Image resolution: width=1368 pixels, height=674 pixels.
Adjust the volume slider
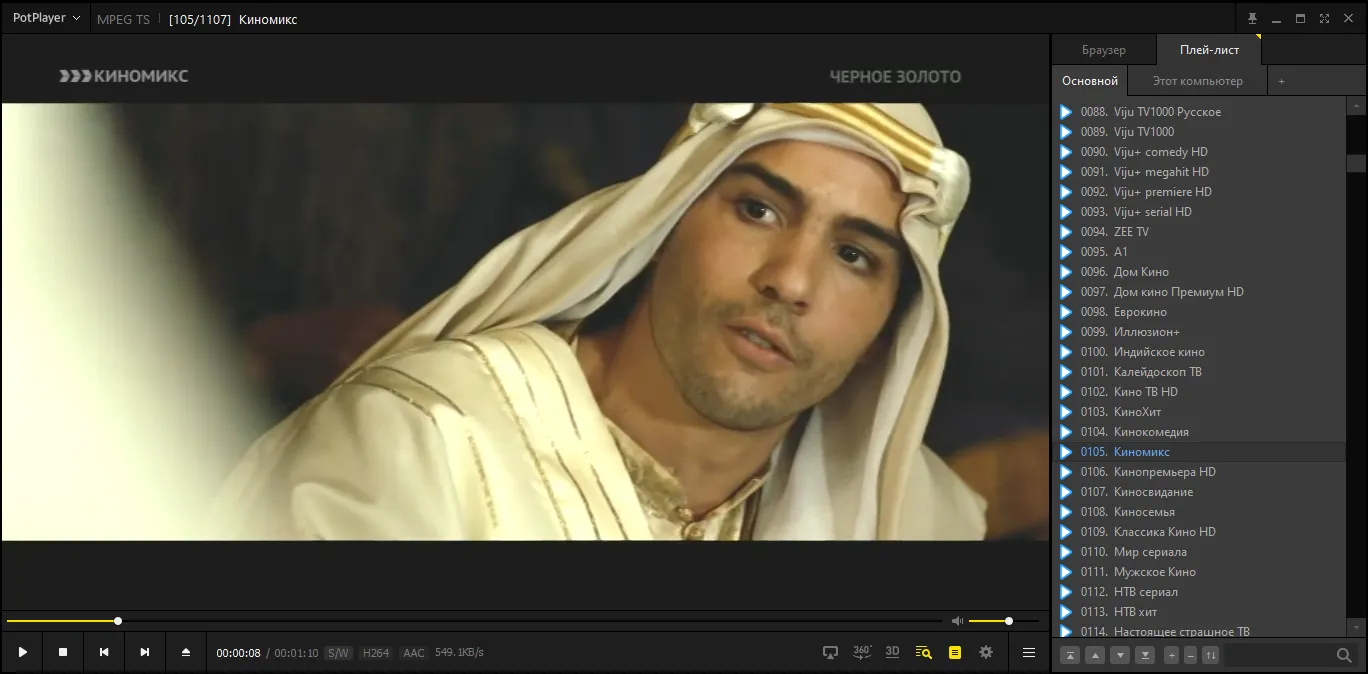click(x=1004, y=621)
